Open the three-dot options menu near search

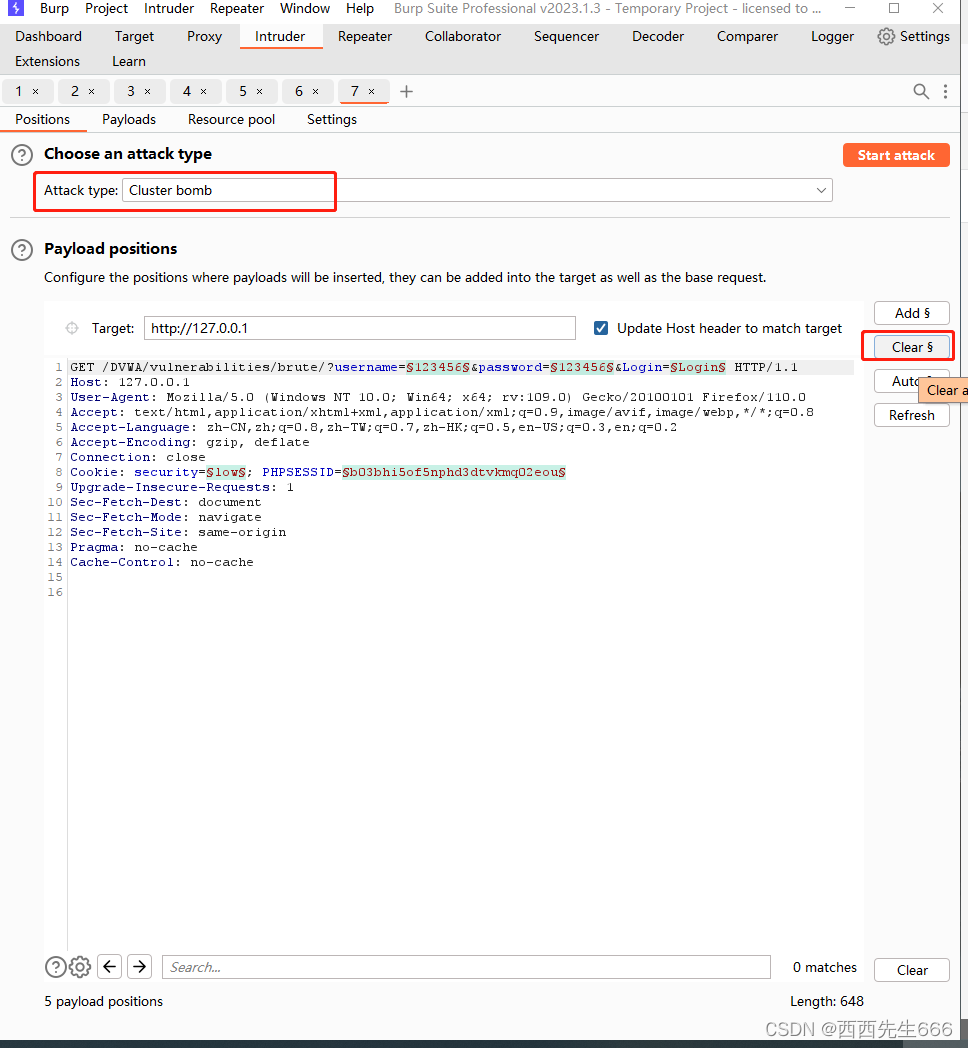[946, 91]
